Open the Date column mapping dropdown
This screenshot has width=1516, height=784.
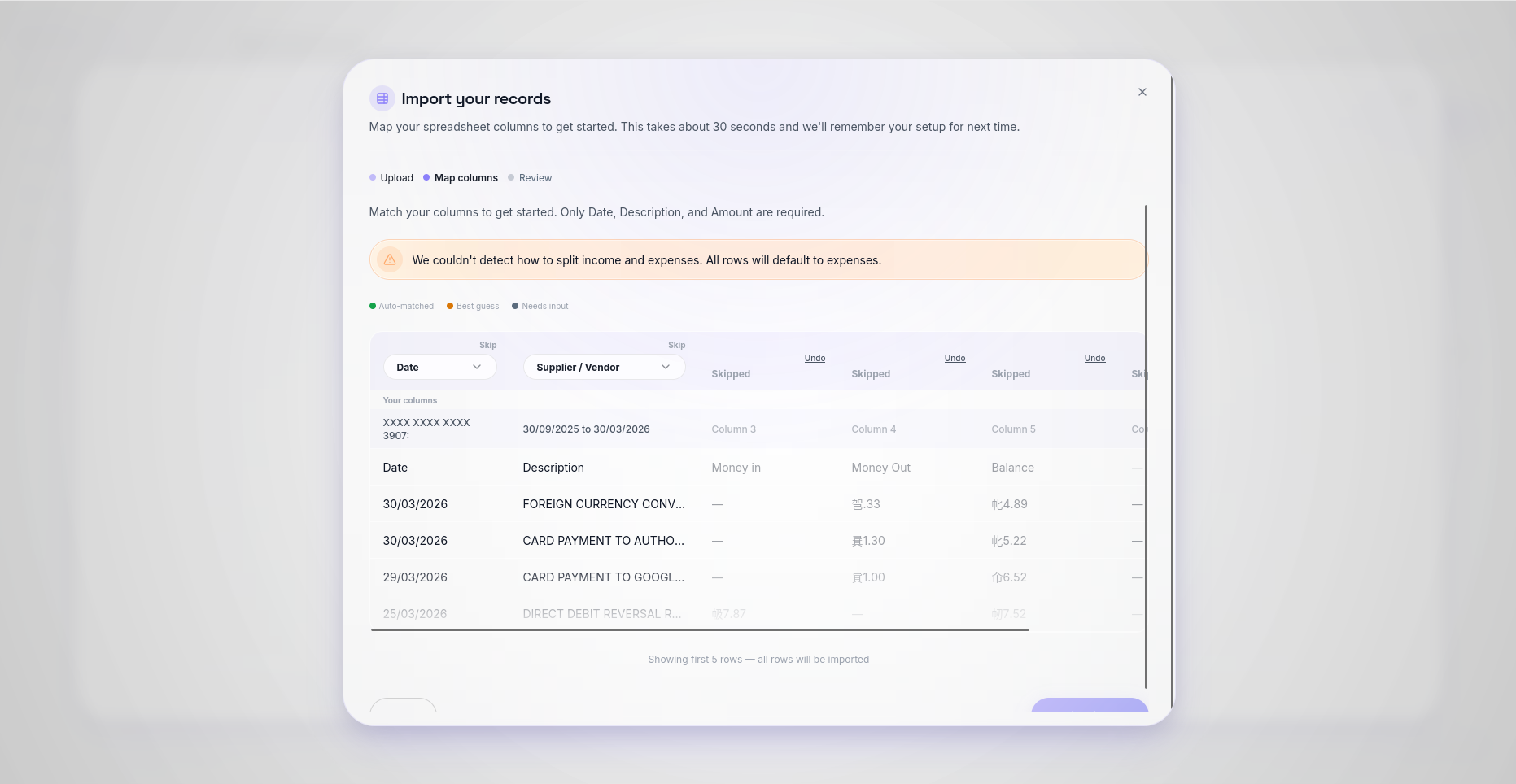[x=439, y=367]
